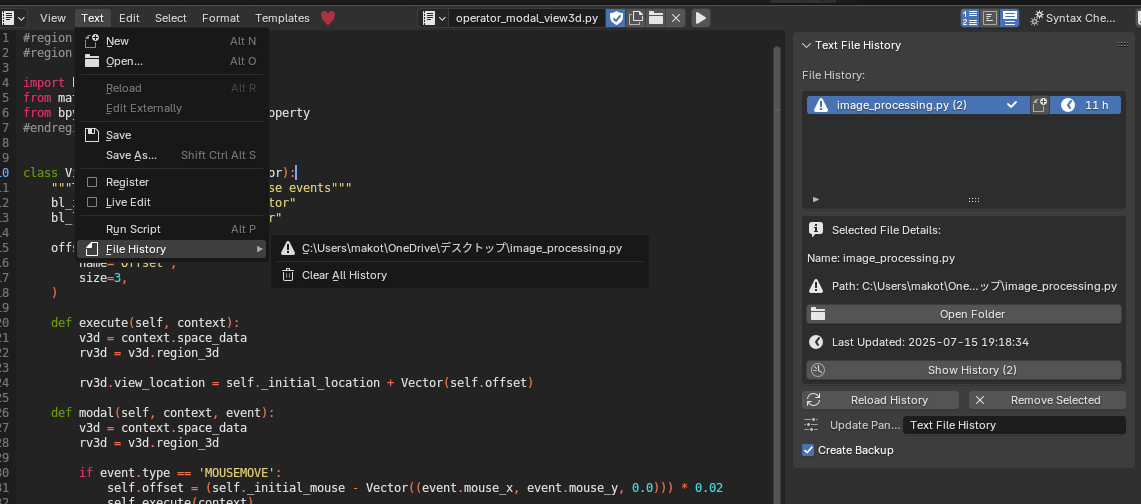
Task: Unlink the text with the X icon
Action: [676, 18]
